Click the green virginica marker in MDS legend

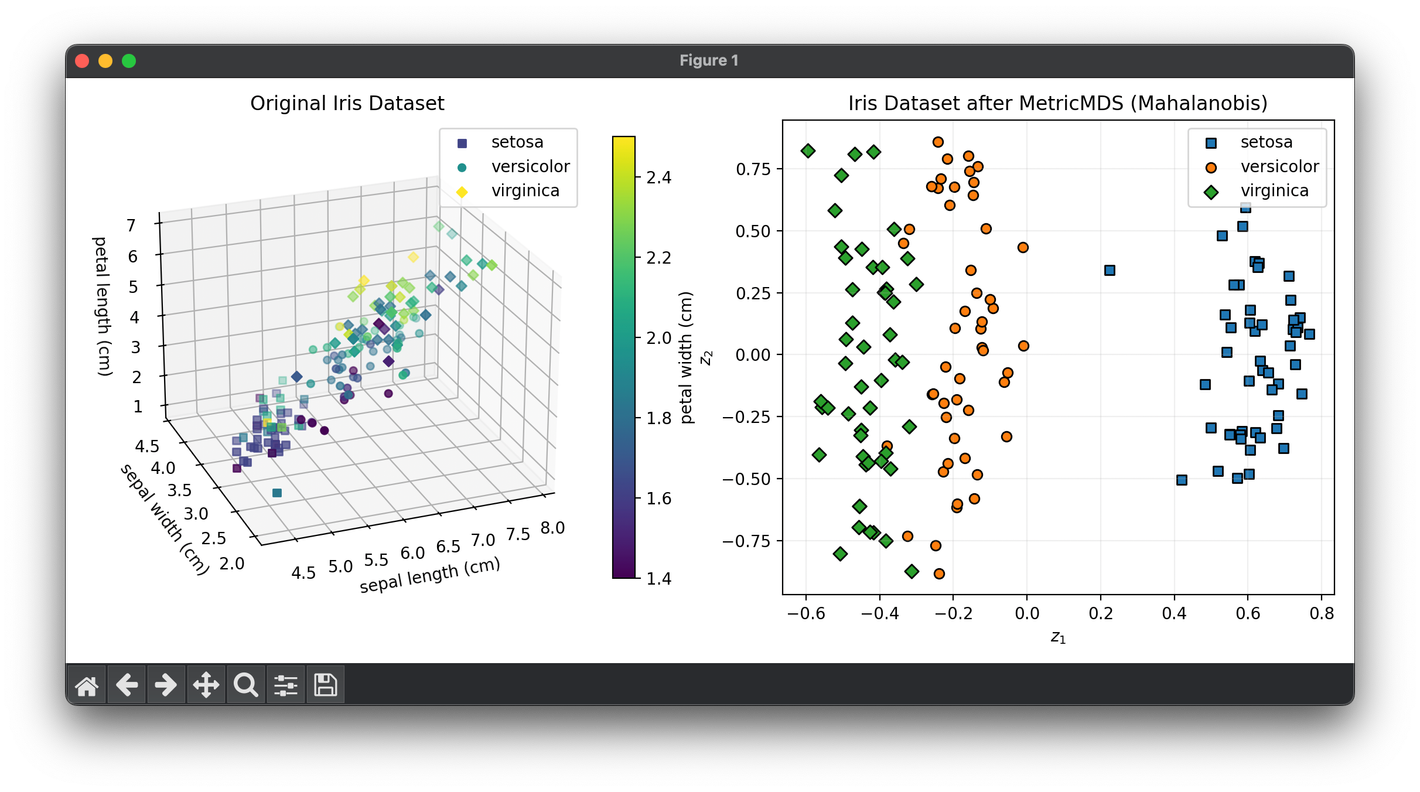[x=1210, y=191]
